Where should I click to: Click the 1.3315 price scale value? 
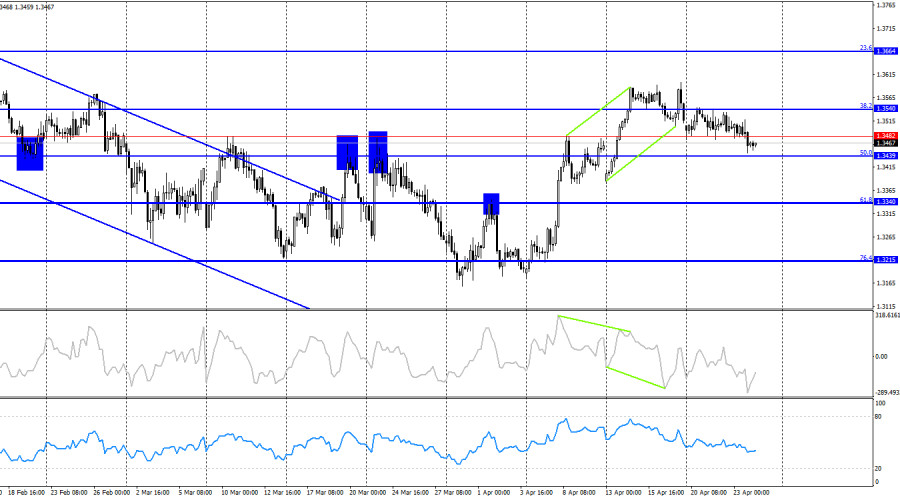(886, 214)
